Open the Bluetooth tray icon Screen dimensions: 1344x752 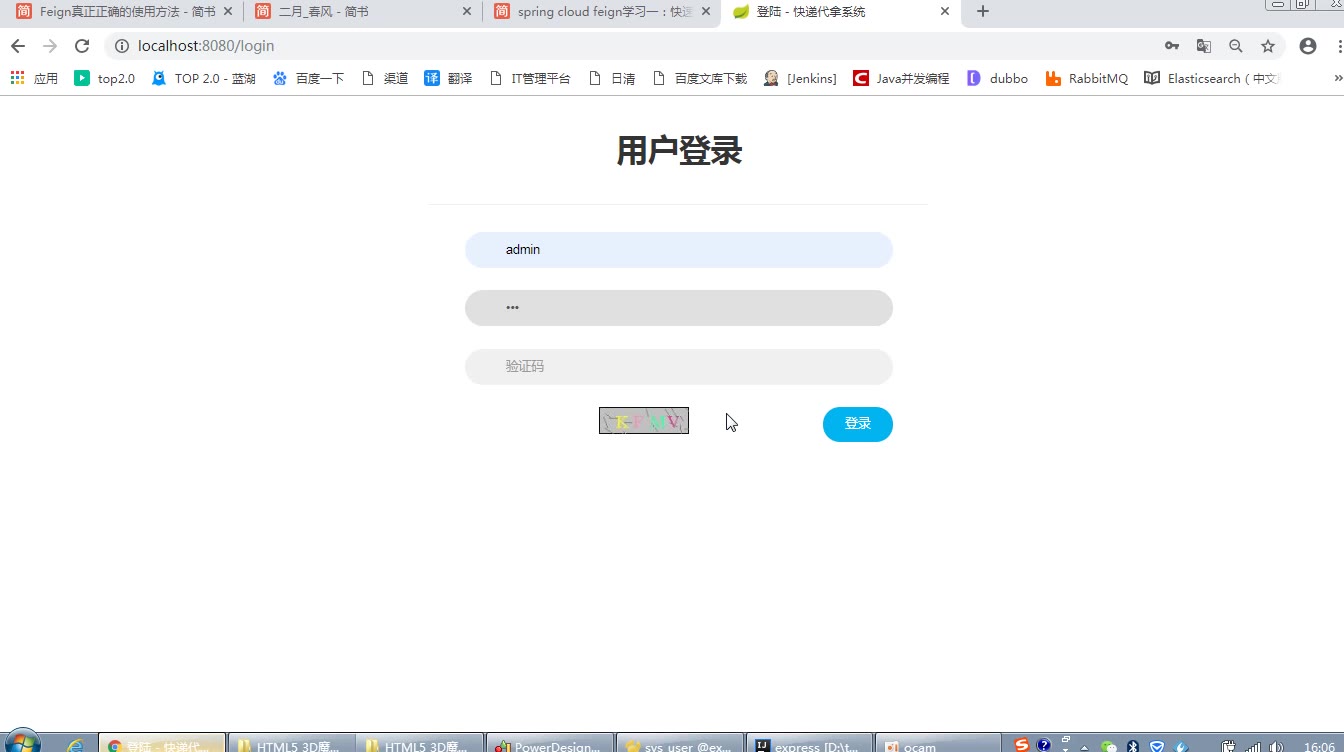point(1133,746)
